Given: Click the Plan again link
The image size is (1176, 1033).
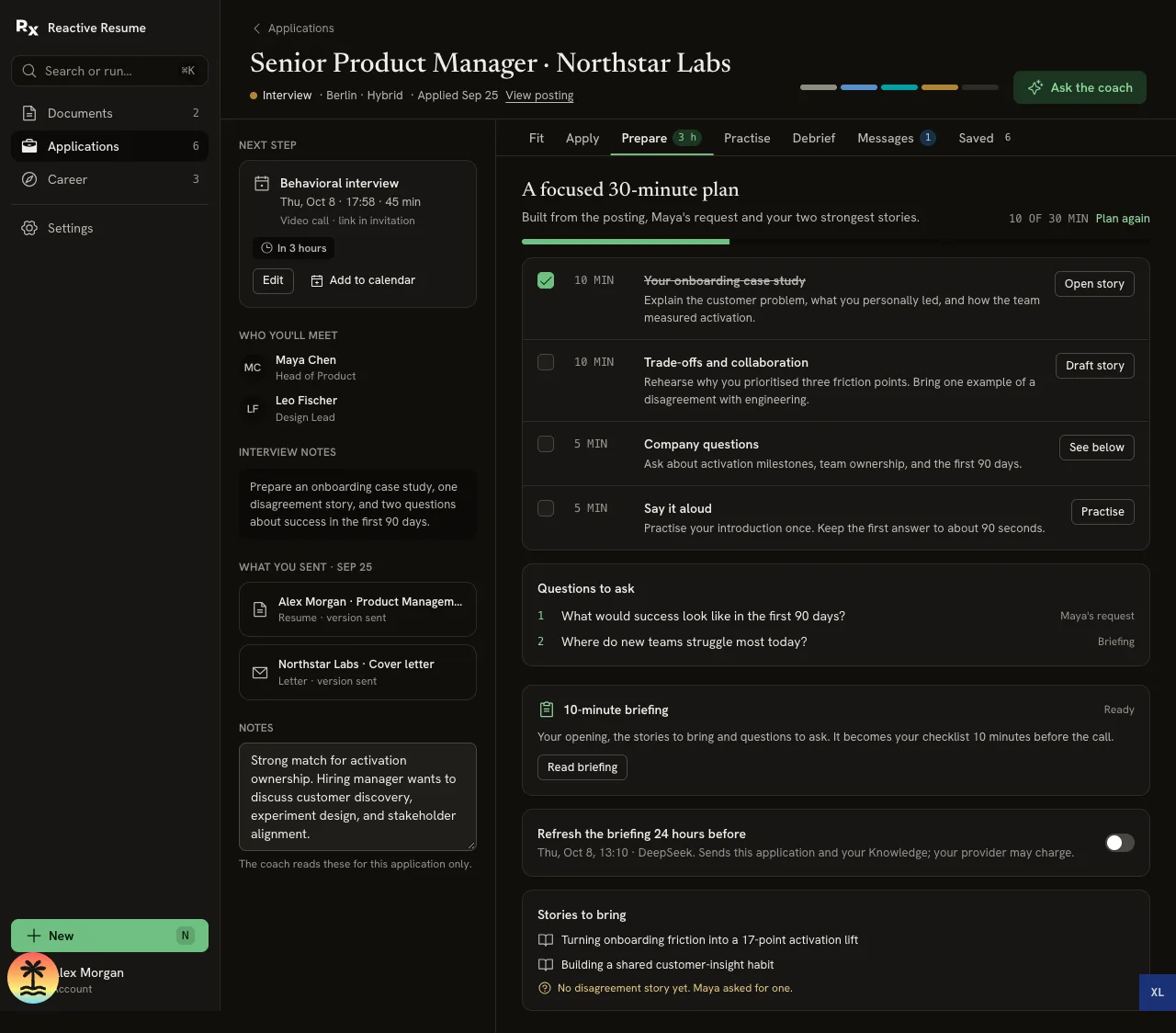Looking at the screenshot, I should pos(1123,219).
